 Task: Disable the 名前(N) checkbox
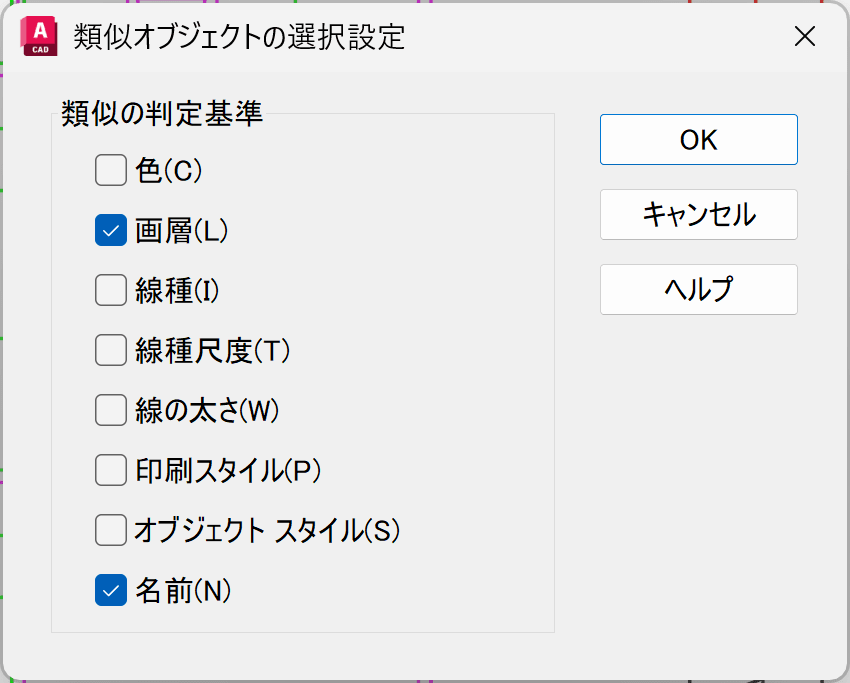110,591
